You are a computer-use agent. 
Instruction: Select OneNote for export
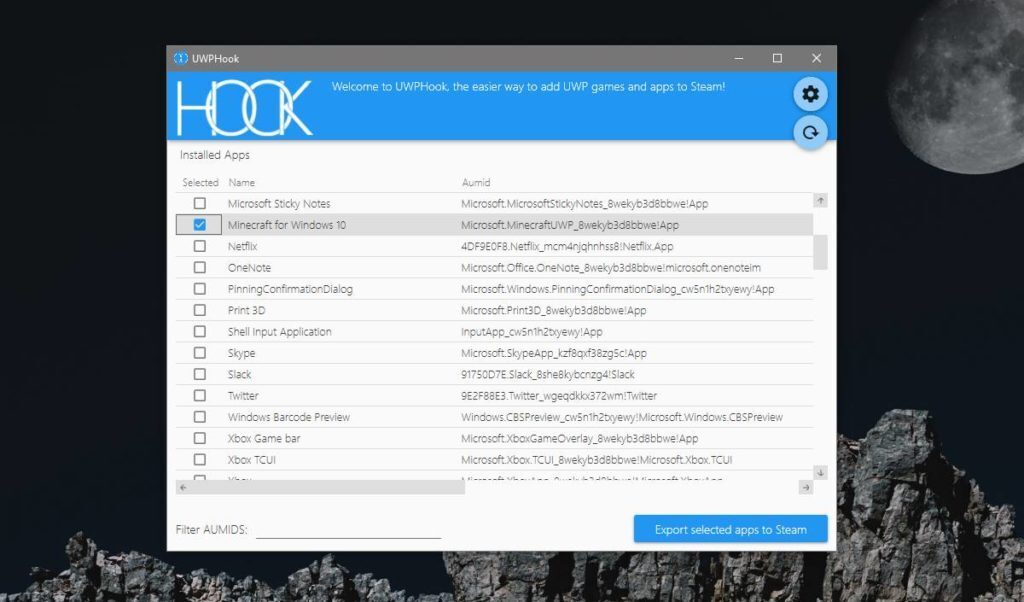pyautogui.click(x=199, y=267)
